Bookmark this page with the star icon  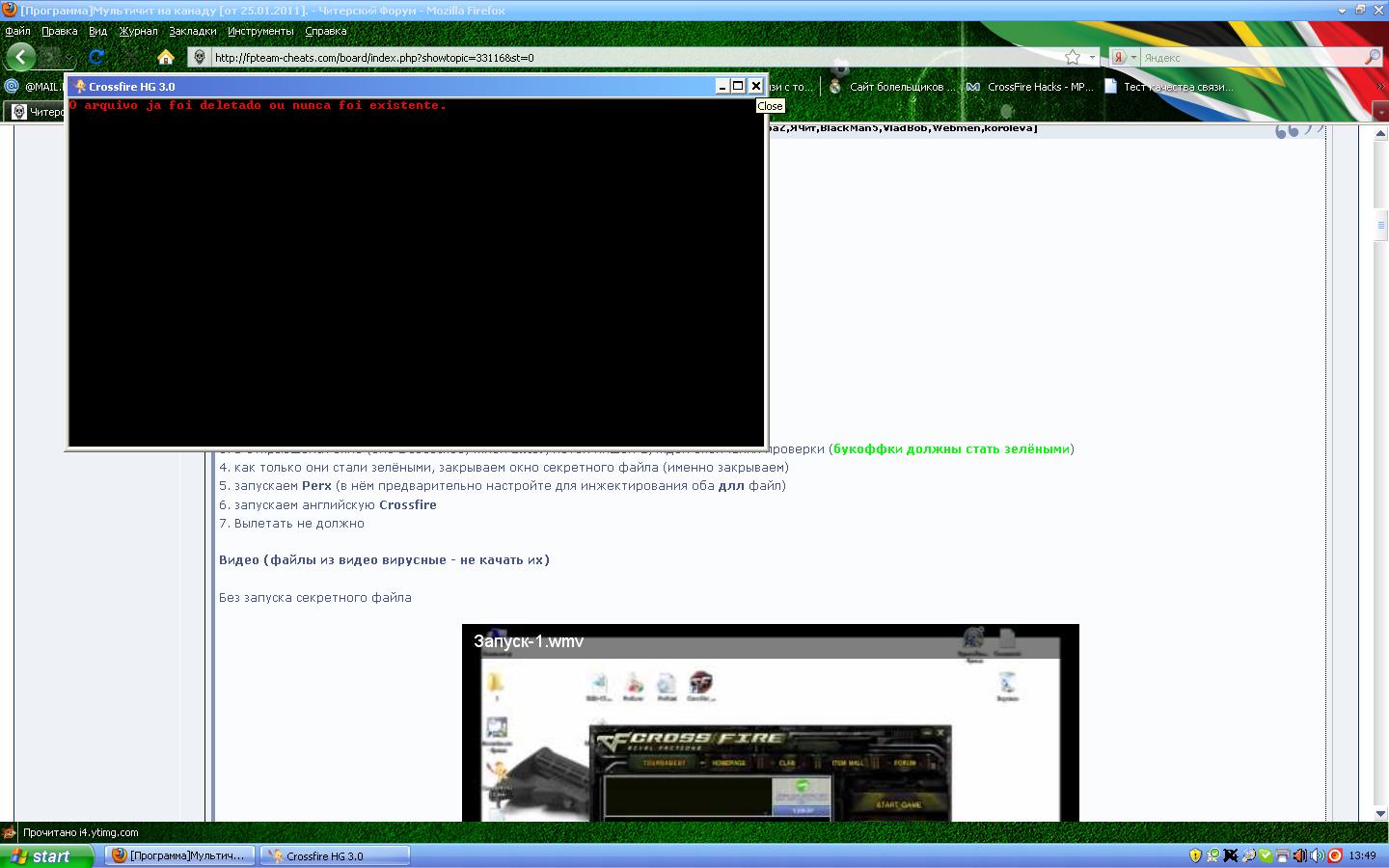click(1073, 58)
